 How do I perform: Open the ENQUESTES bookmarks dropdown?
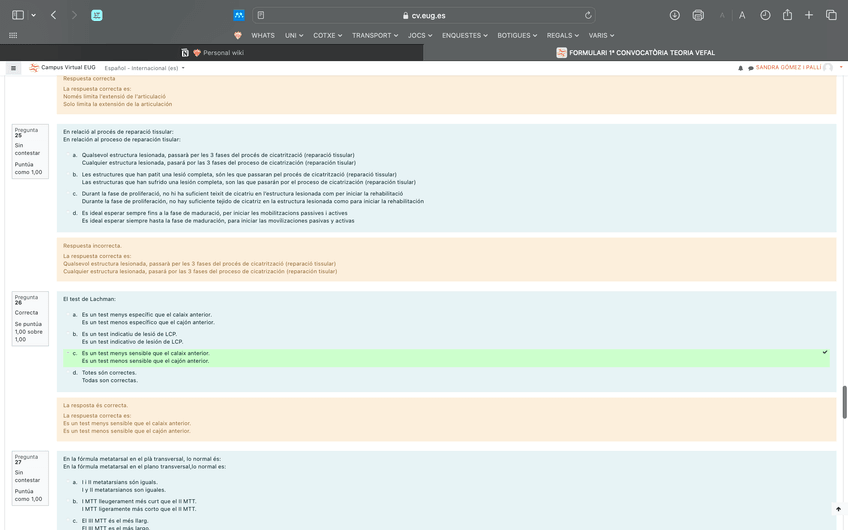coord(464,35)
